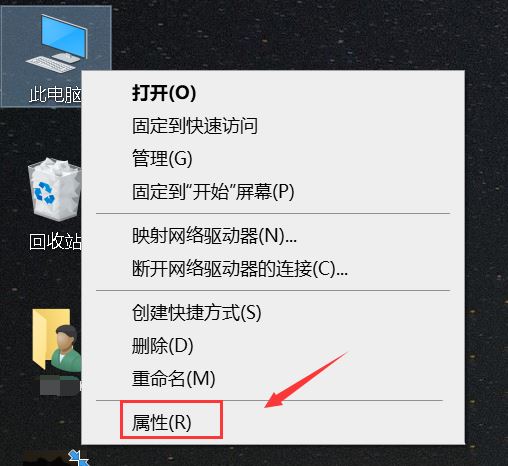Select the user folder with person icon
The image size is (508, 466).
[57, 340]
